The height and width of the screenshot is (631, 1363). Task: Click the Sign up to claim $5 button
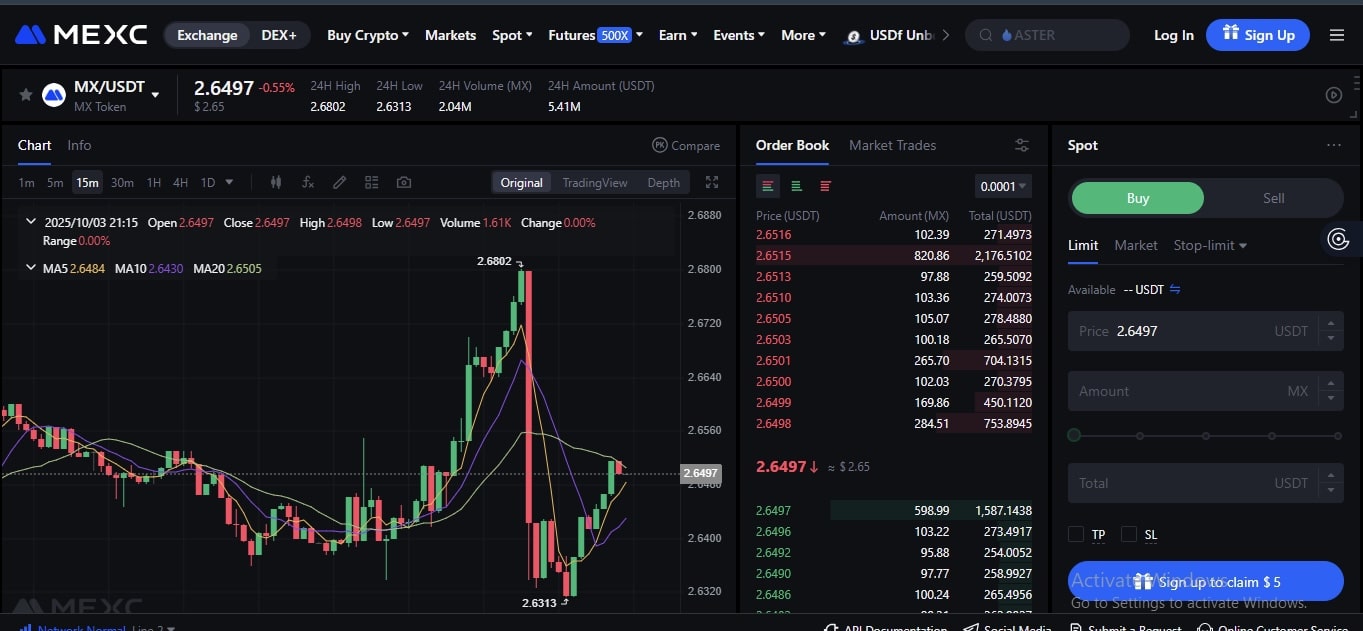click(1206, 581)
